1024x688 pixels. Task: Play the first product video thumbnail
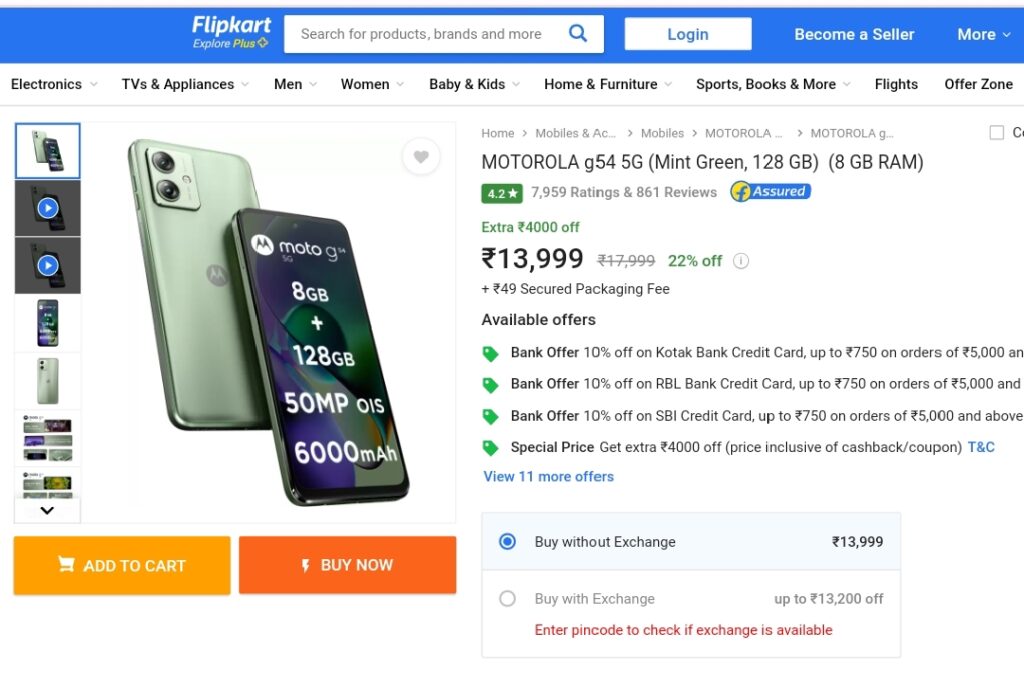[48, 208]
